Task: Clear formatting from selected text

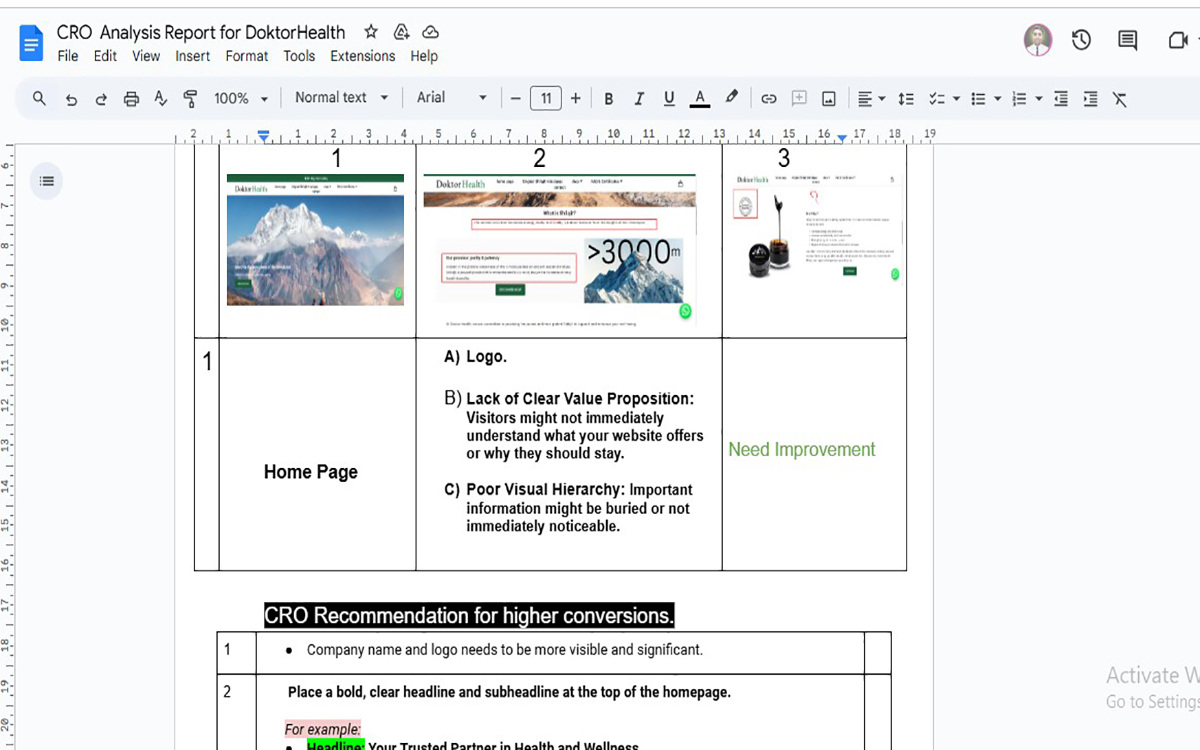Action: 1119,98
